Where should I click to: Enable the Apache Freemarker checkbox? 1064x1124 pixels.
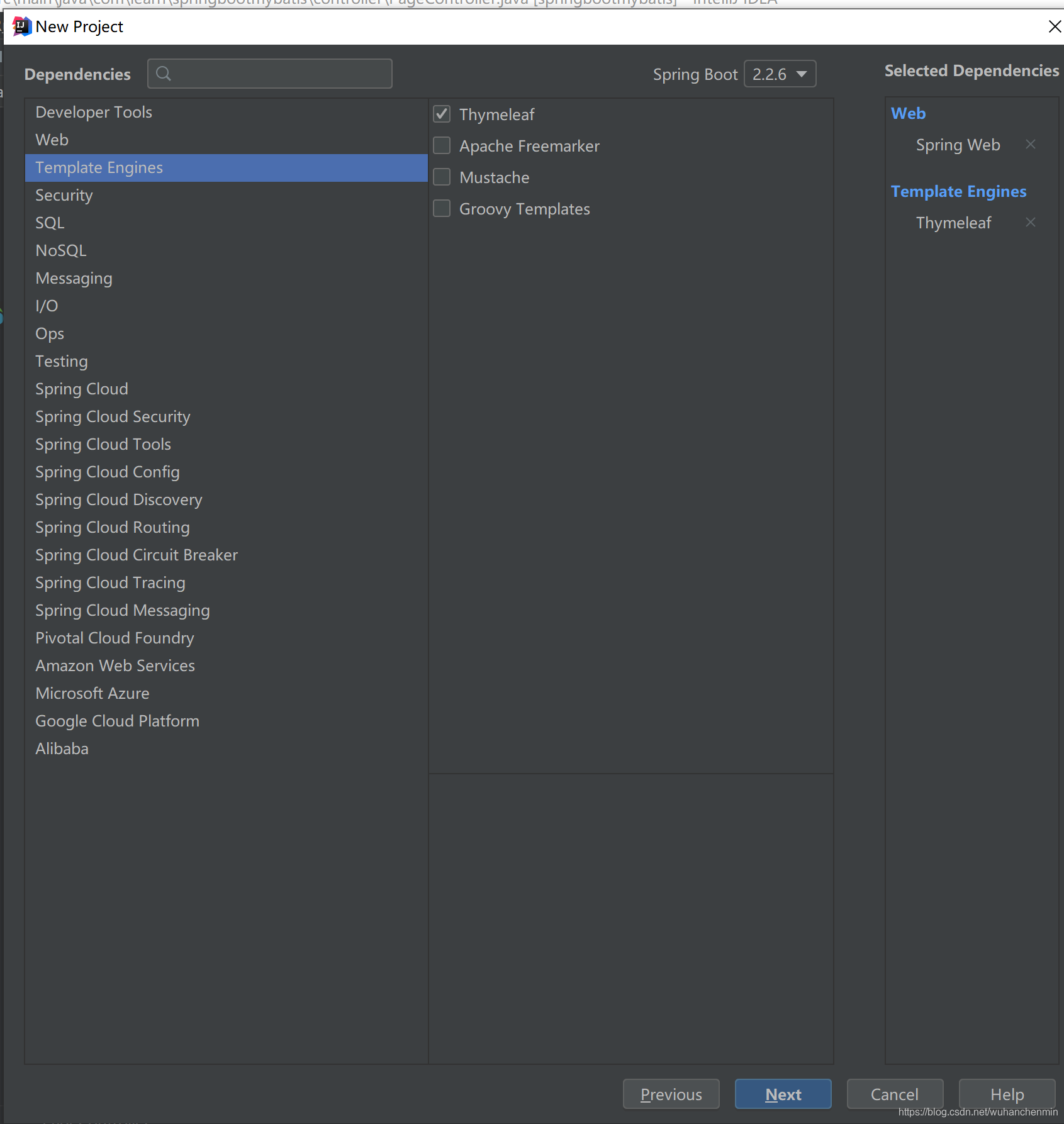pos(442,146)
